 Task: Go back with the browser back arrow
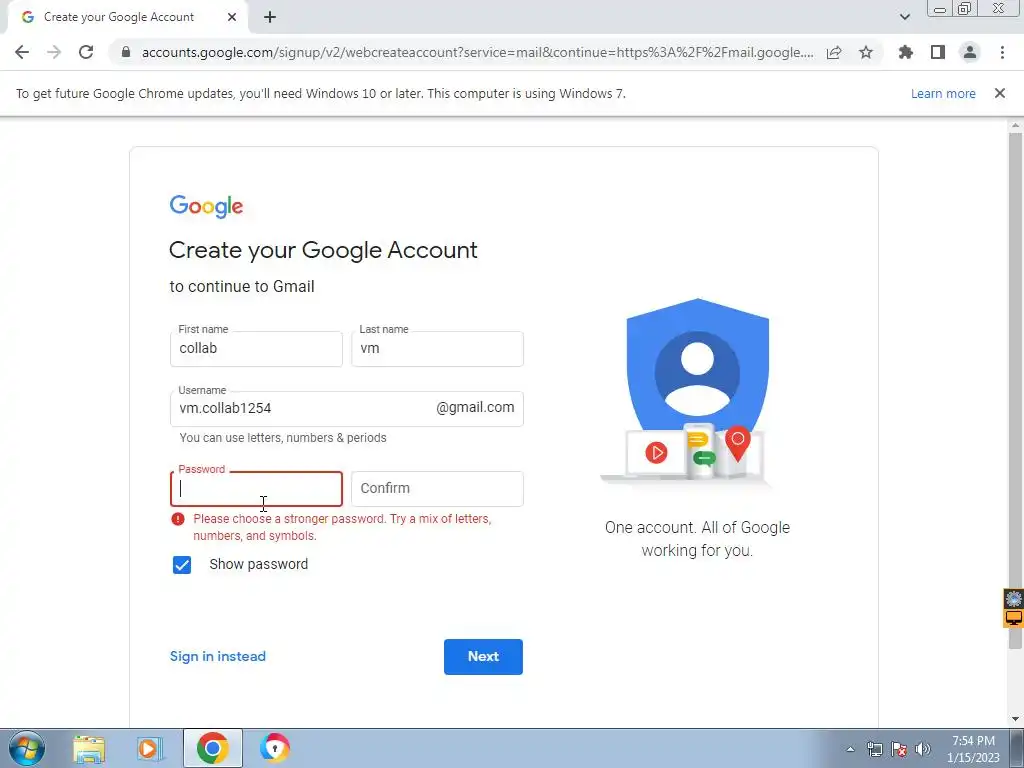(22, 52)
